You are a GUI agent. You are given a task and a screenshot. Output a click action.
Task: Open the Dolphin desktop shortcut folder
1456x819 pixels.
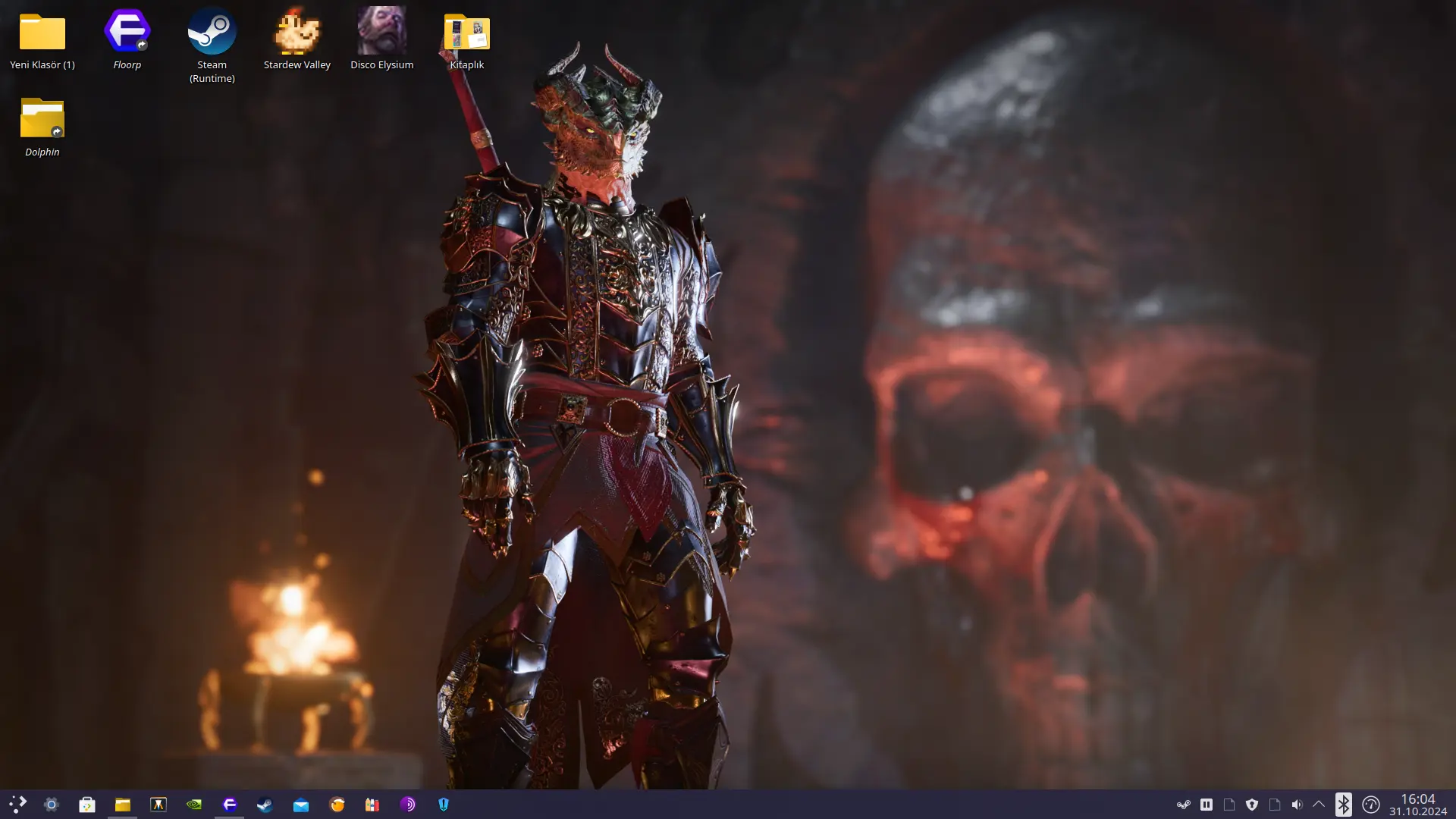(x=42, y=127)
